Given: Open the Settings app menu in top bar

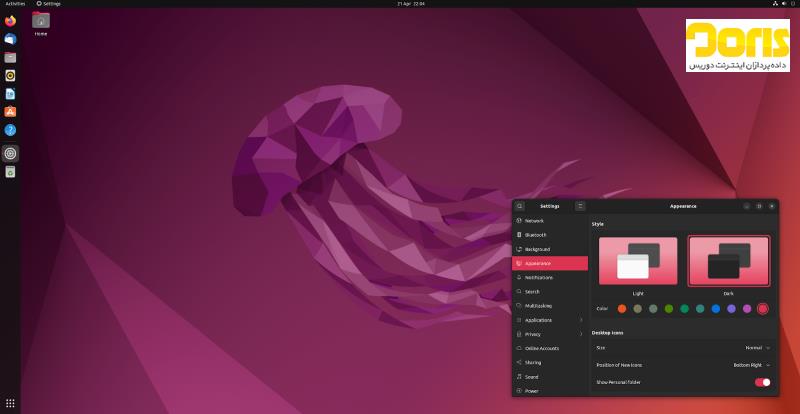Looking at the screenshot, I should [x=48, y=4].
